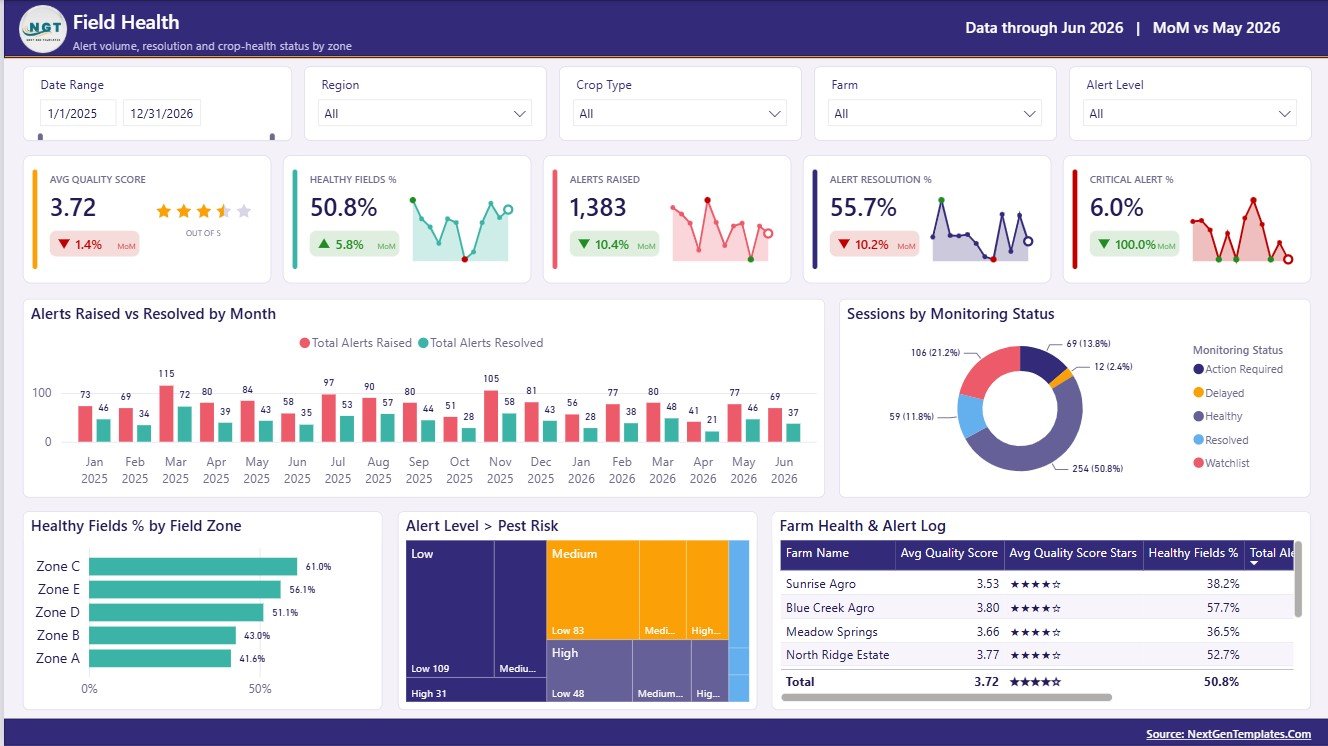Click the horizontal scrollbar of Farm Health table
The image size is (1328, 746).
(x=946, y=698)
